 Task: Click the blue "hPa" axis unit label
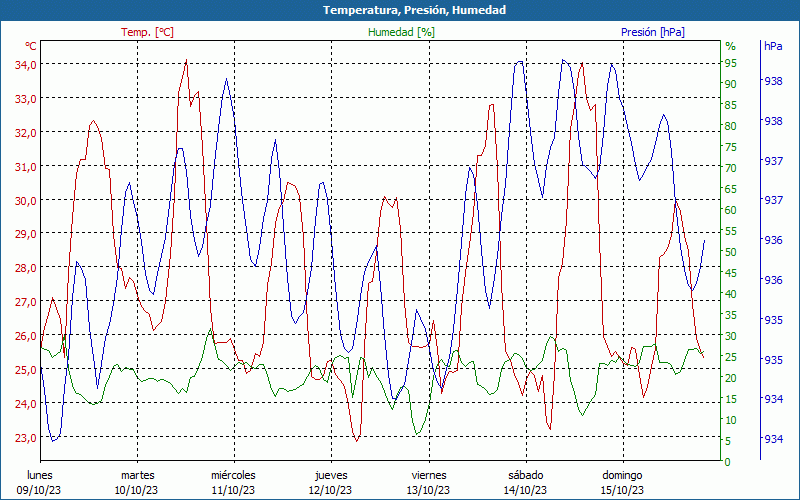773,46
